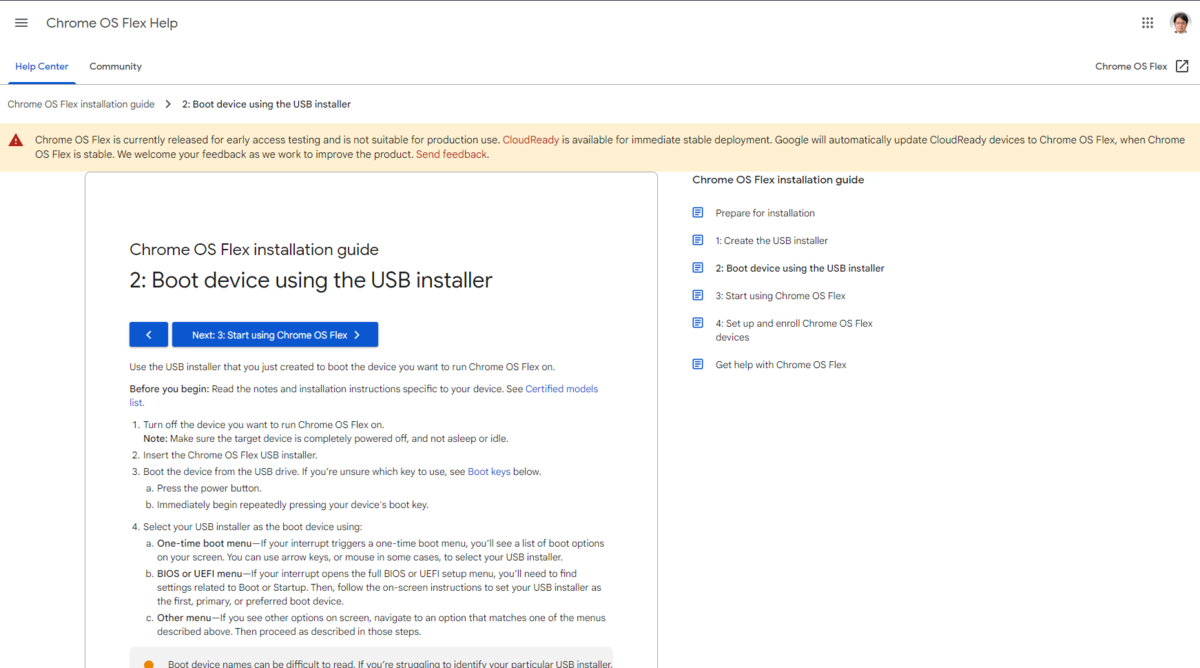
Task: Open the CloudReady link in the banner
Action: point(530,140)
